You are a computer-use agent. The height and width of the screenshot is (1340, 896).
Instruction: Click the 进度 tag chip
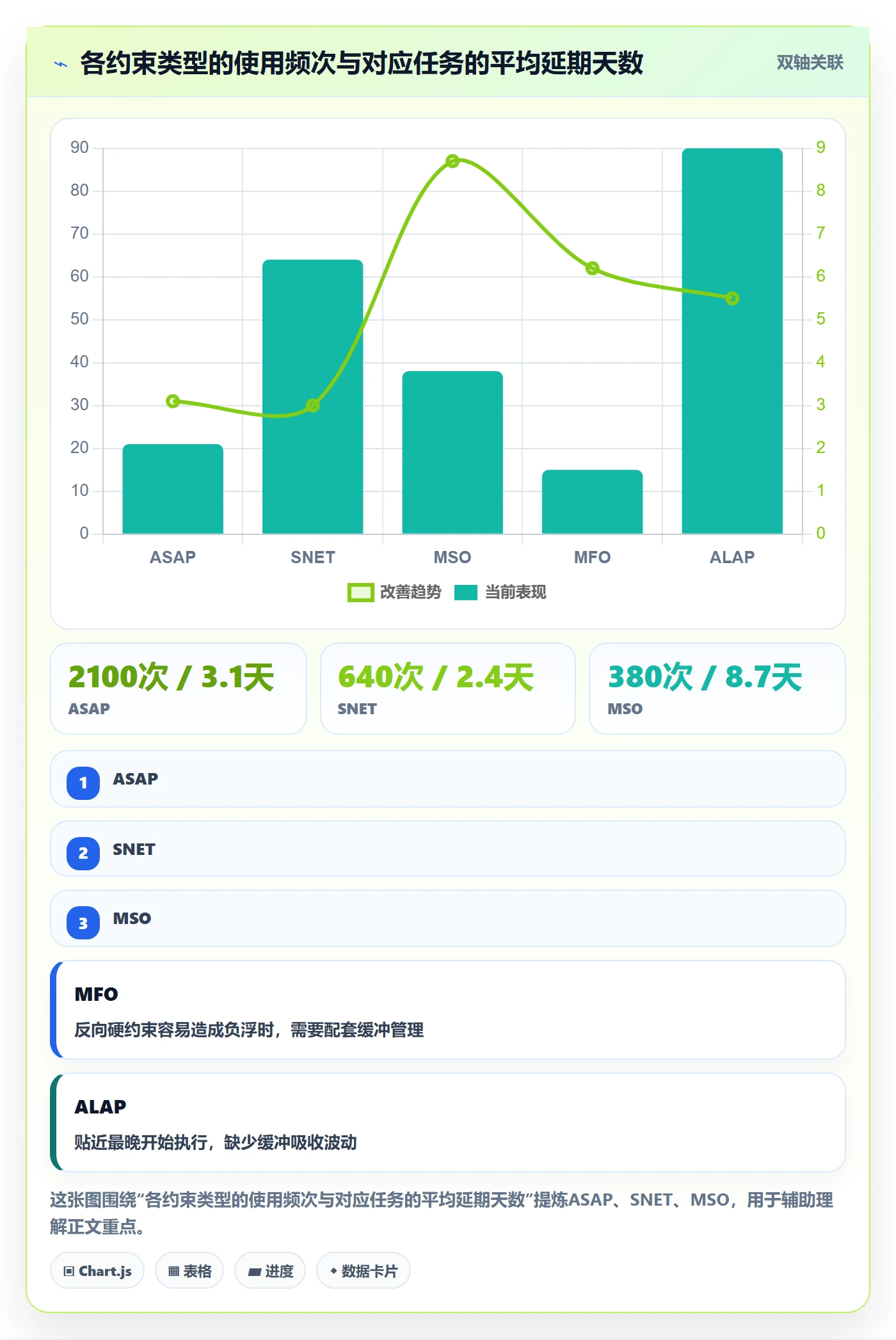click(x=270, y=1271)
